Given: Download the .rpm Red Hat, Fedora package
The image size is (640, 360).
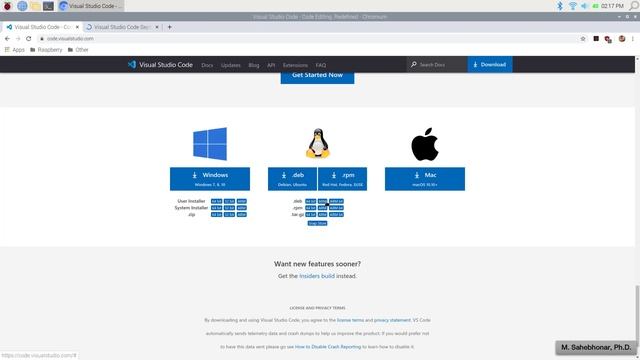Looking at the screenshot, I should (x=342, y=179).
